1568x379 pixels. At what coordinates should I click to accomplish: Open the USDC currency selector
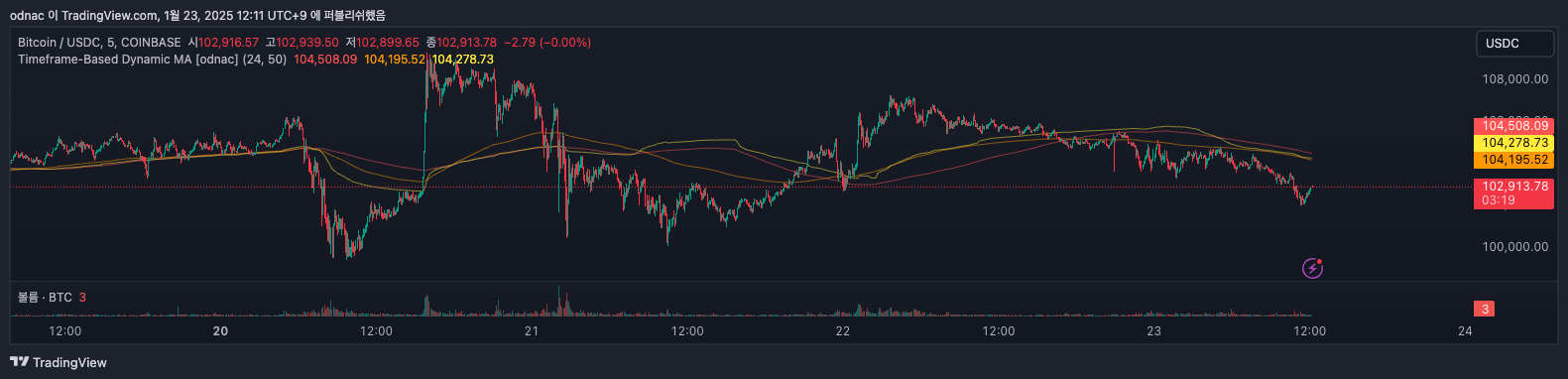coord(1514,44)
